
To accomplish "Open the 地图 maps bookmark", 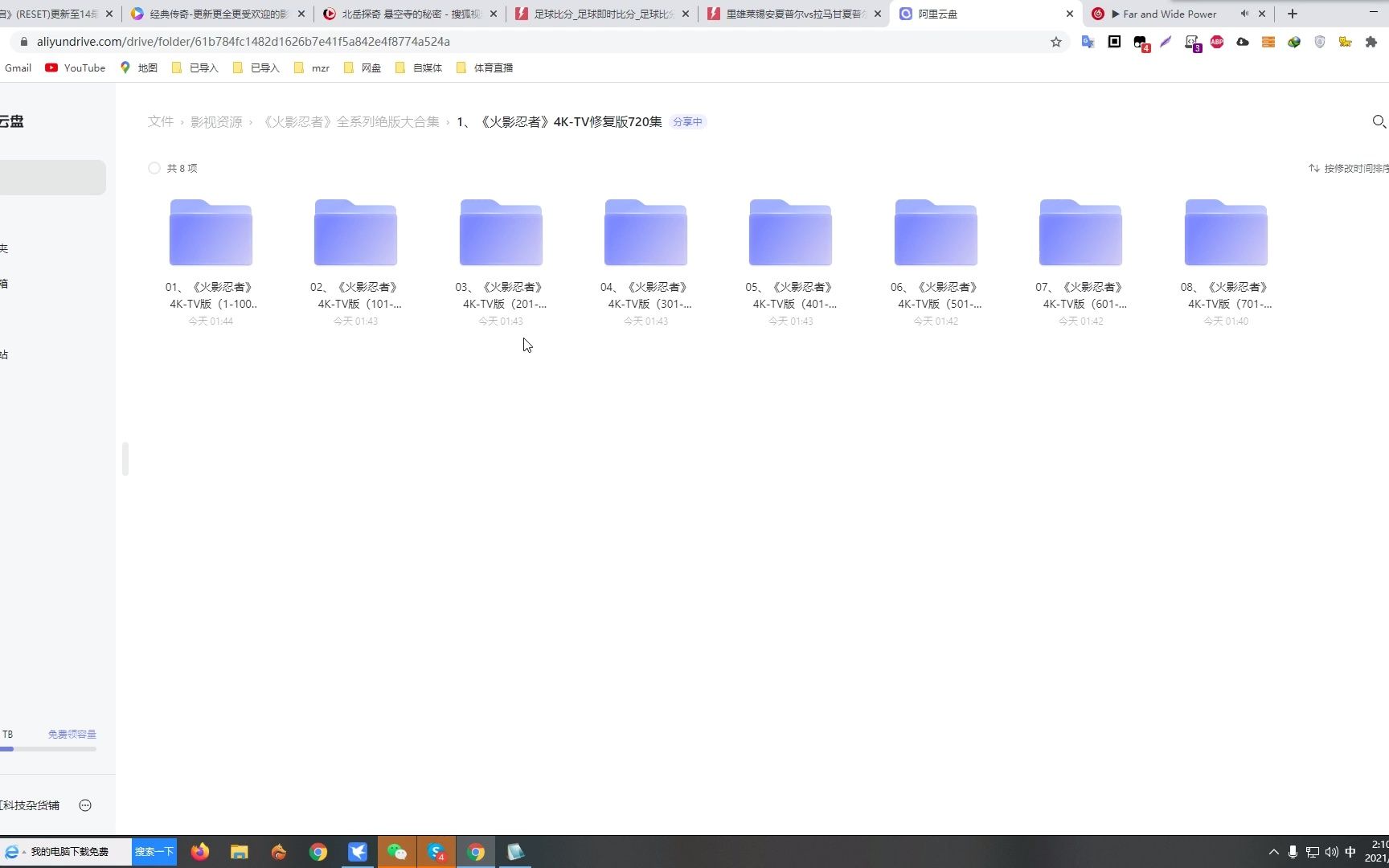I will point(138,68).
